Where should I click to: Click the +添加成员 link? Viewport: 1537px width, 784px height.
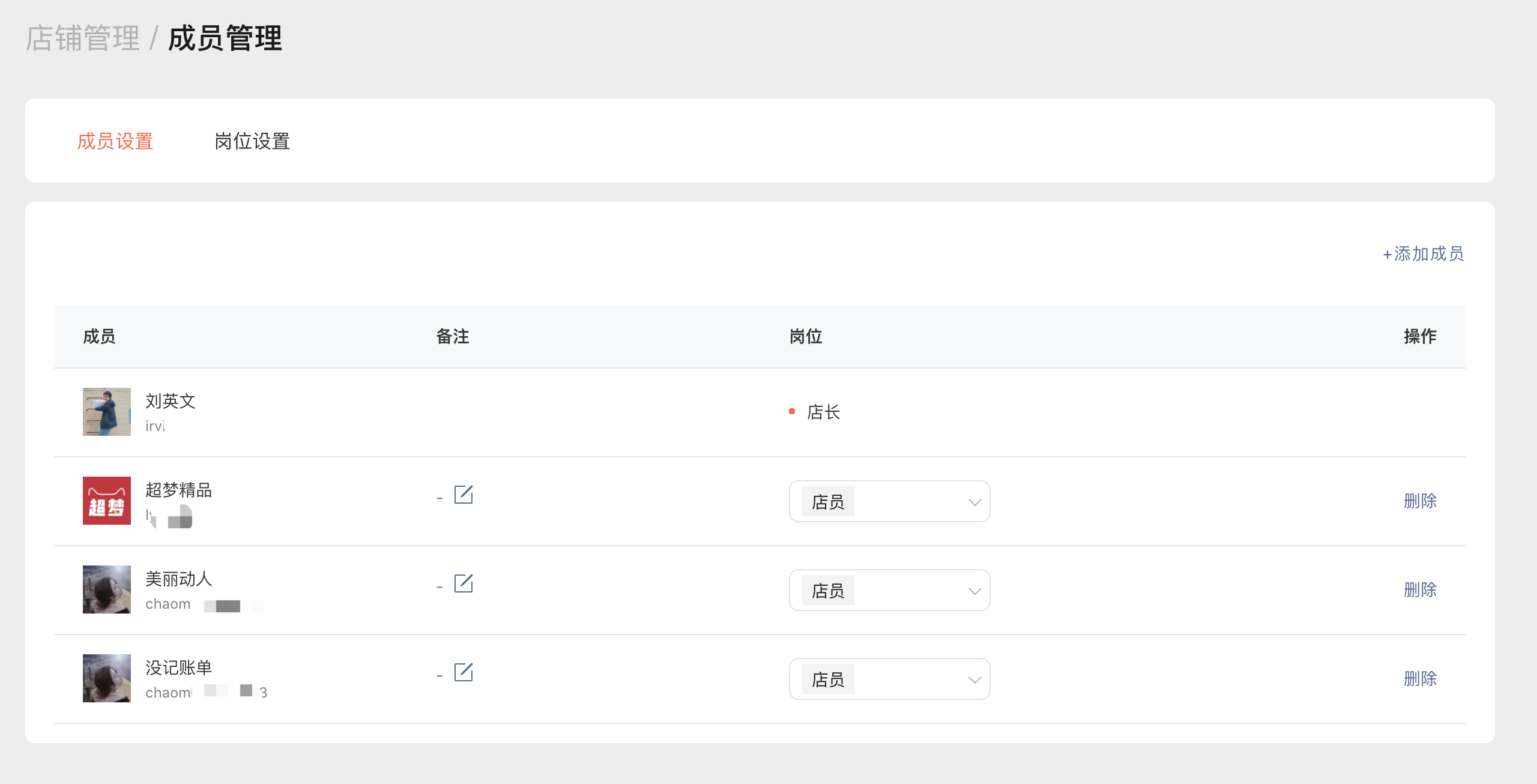(1423, 254)
